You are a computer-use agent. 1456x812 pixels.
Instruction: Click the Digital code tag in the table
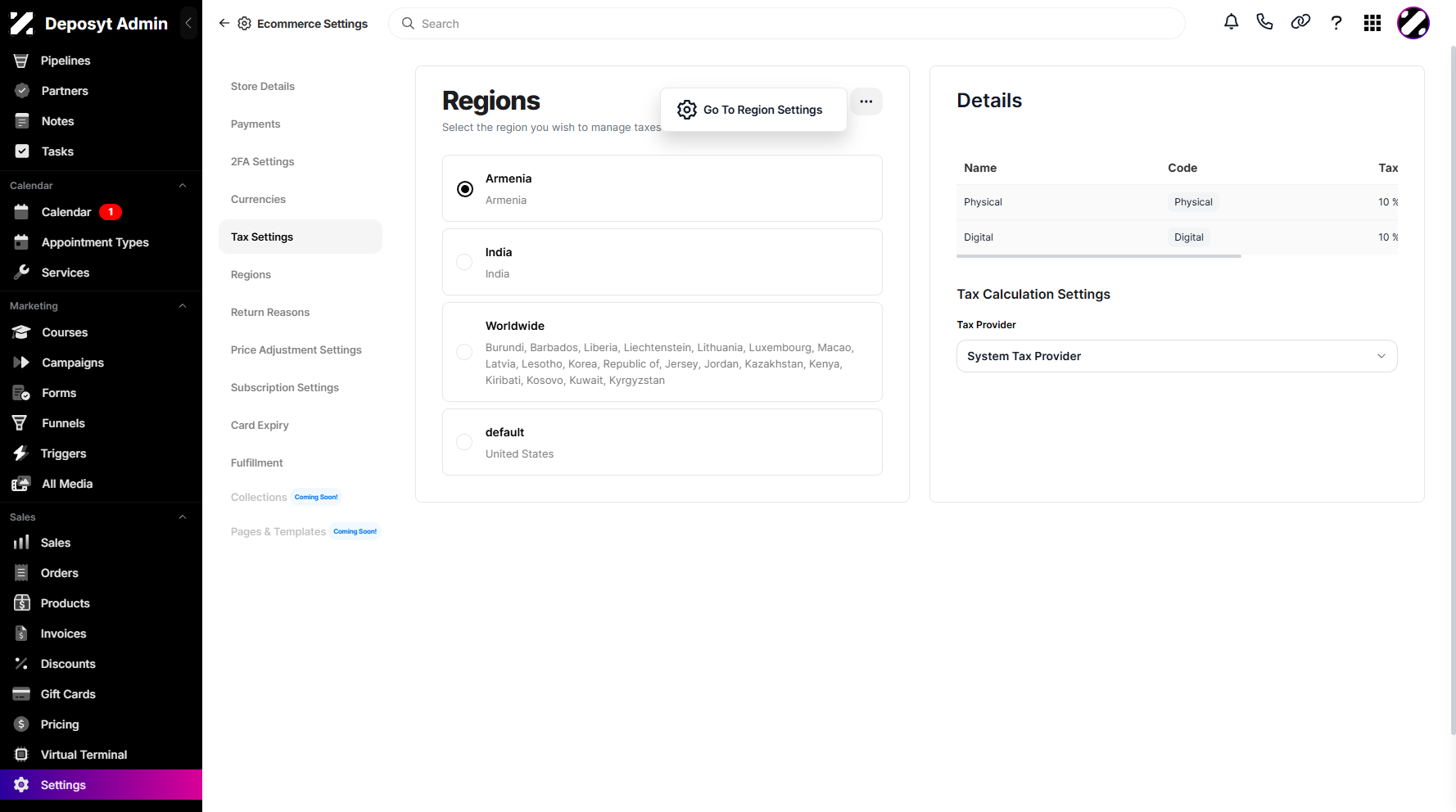(1189, 237)
